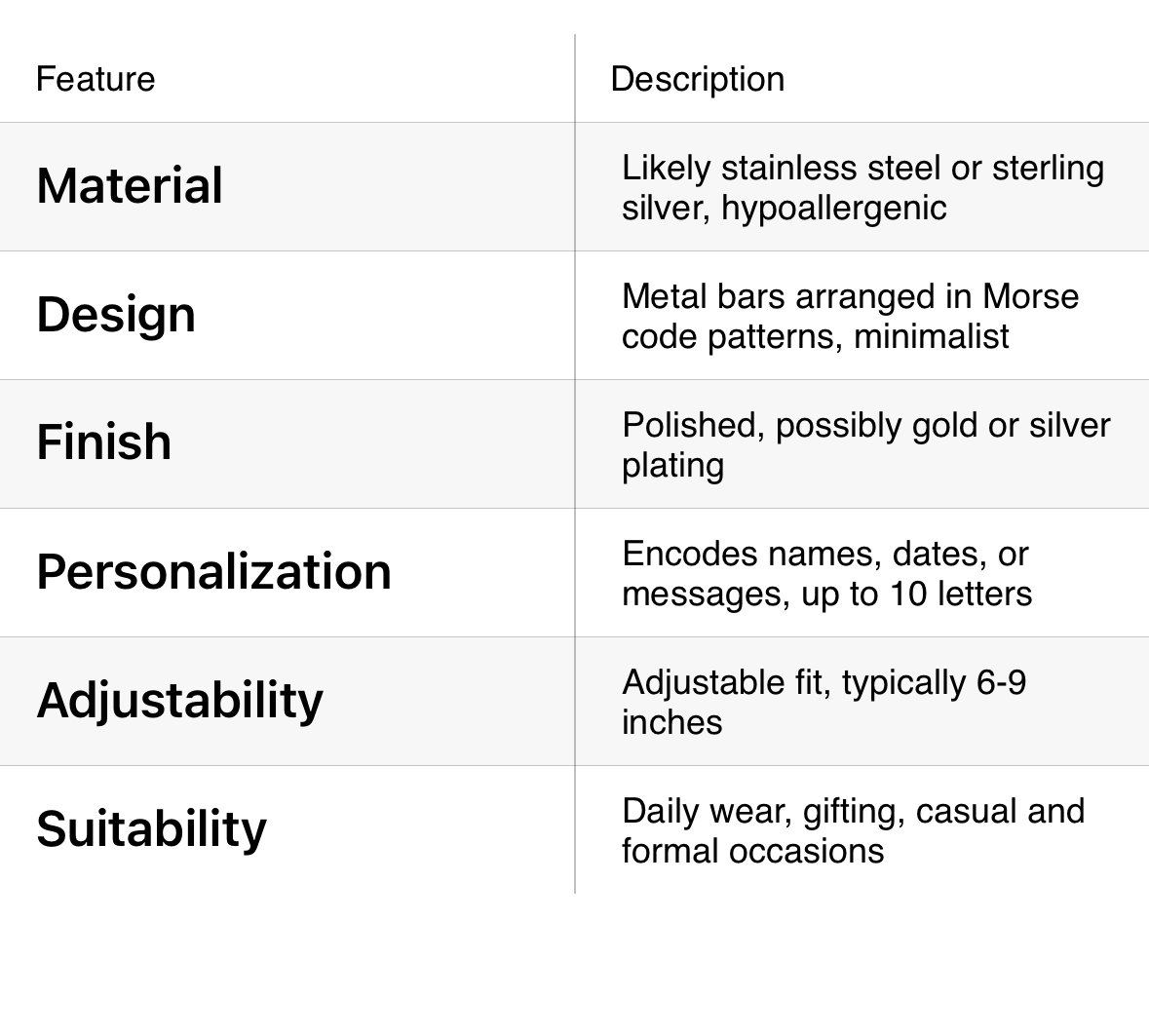This screenshot has width=1149, height=1036.
Task: Select the Design feature cell
Action: [x=116, y=315]
